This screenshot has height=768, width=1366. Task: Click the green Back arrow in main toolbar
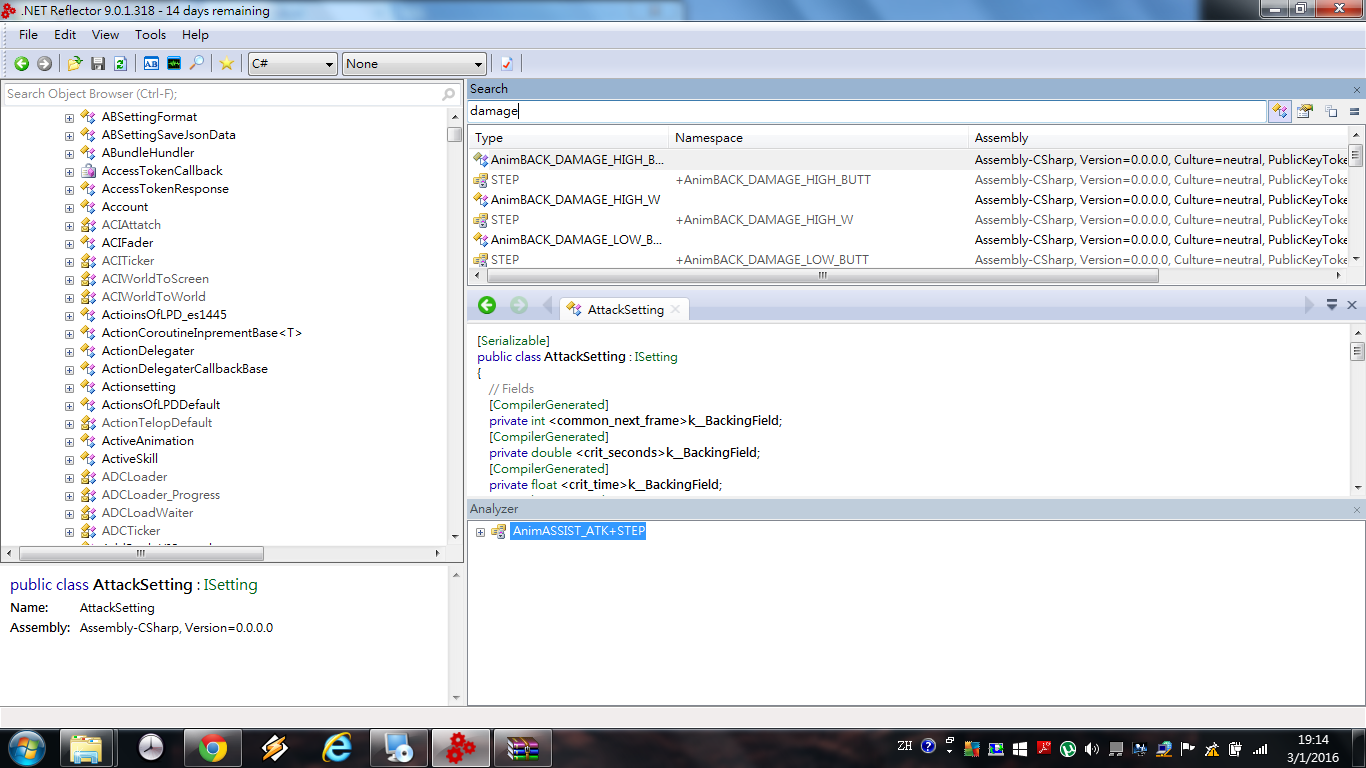pyautogui.click(x=21, y=64)
